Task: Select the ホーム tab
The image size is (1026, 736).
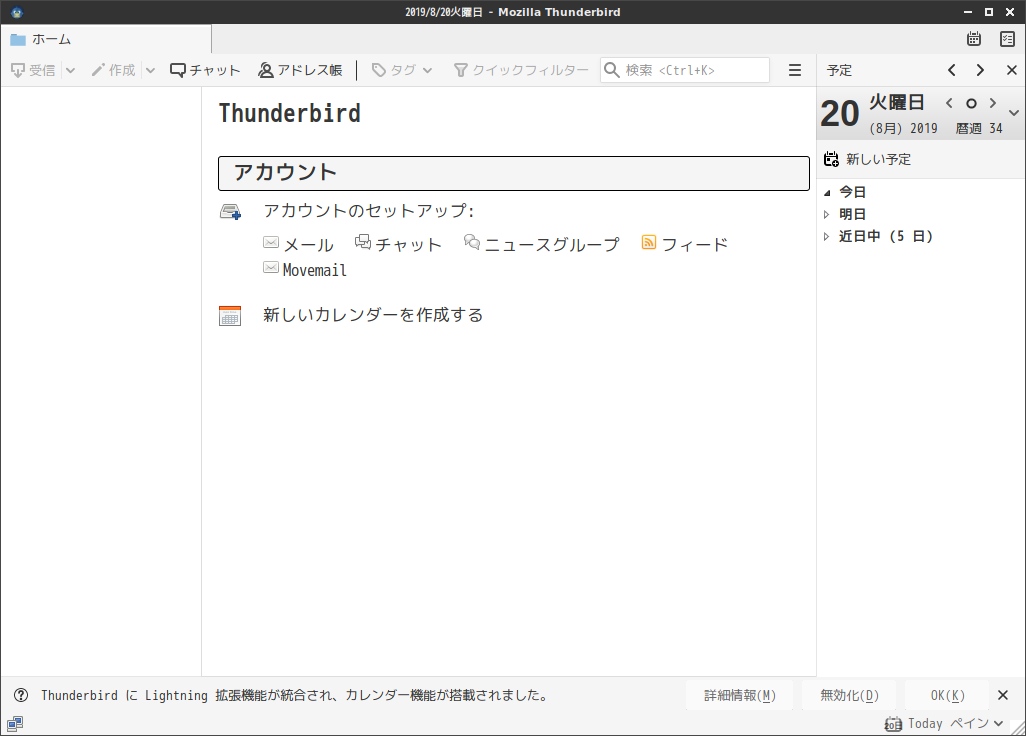Action: [106, 39]
